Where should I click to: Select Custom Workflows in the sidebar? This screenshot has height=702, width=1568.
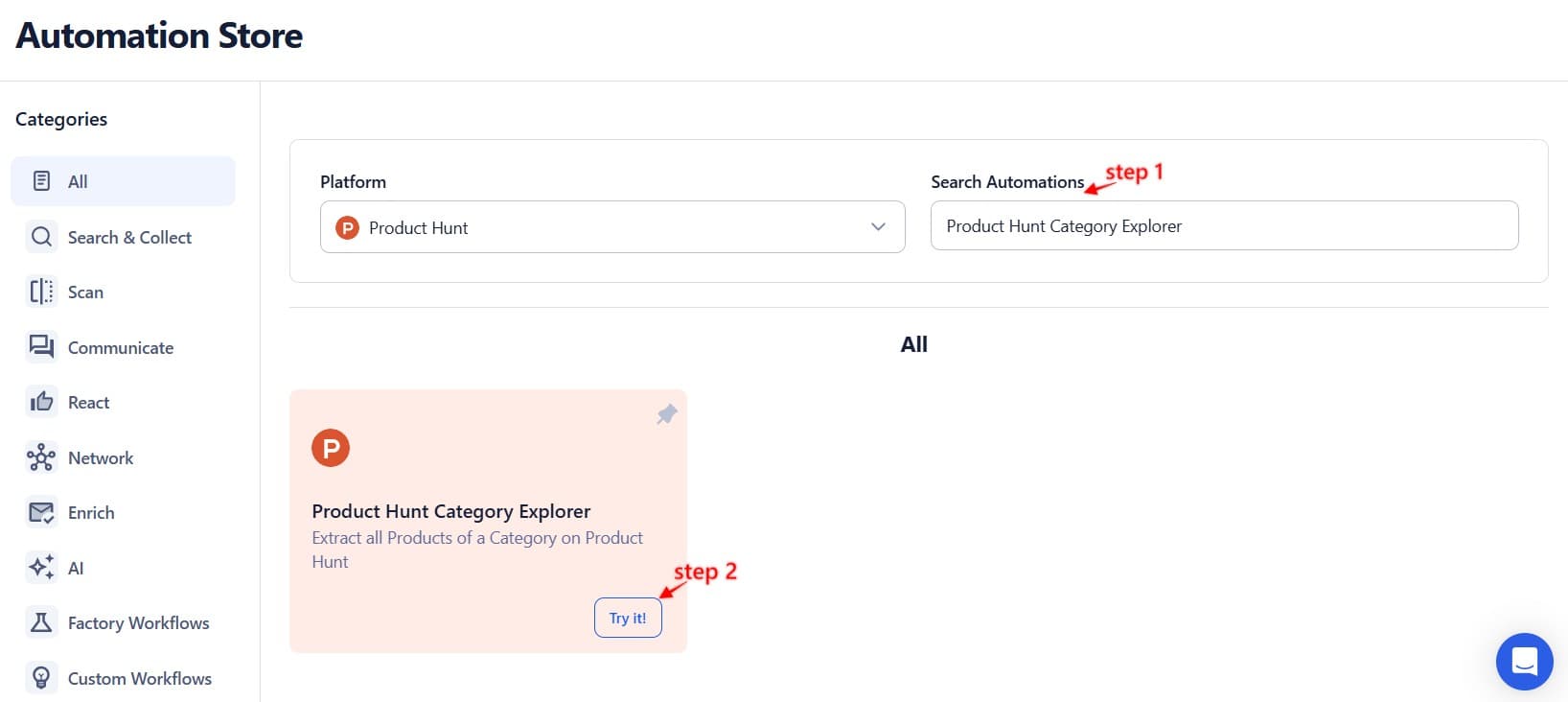[139, 678]
